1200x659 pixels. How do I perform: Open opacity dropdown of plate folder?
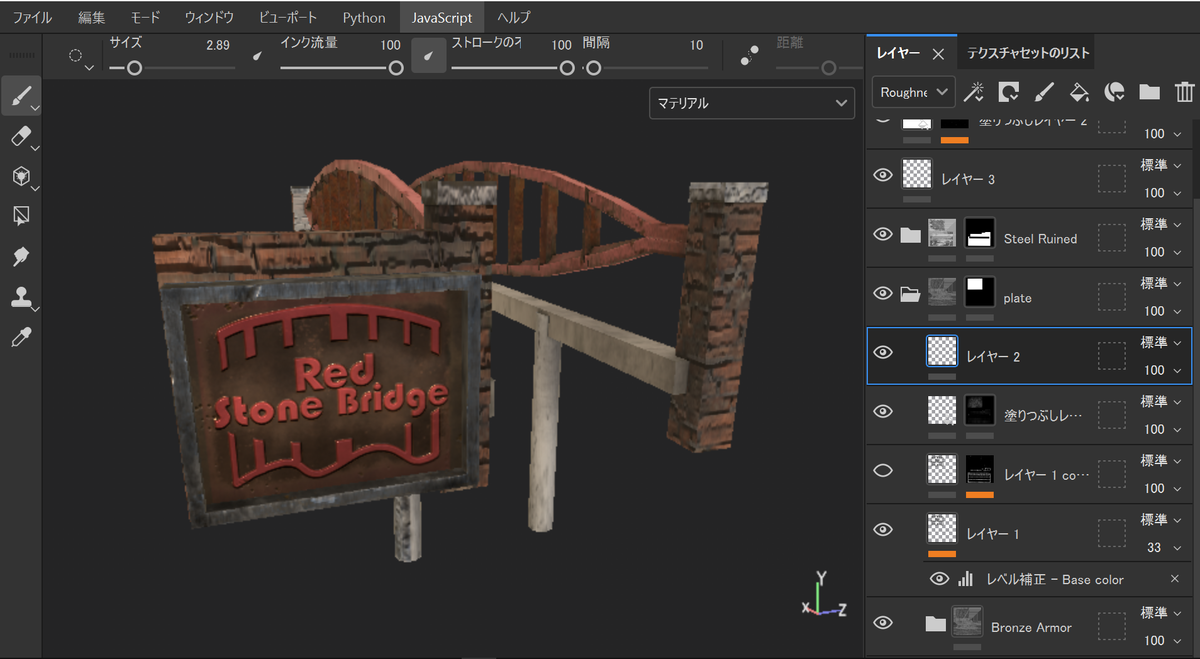point(1164,311)
